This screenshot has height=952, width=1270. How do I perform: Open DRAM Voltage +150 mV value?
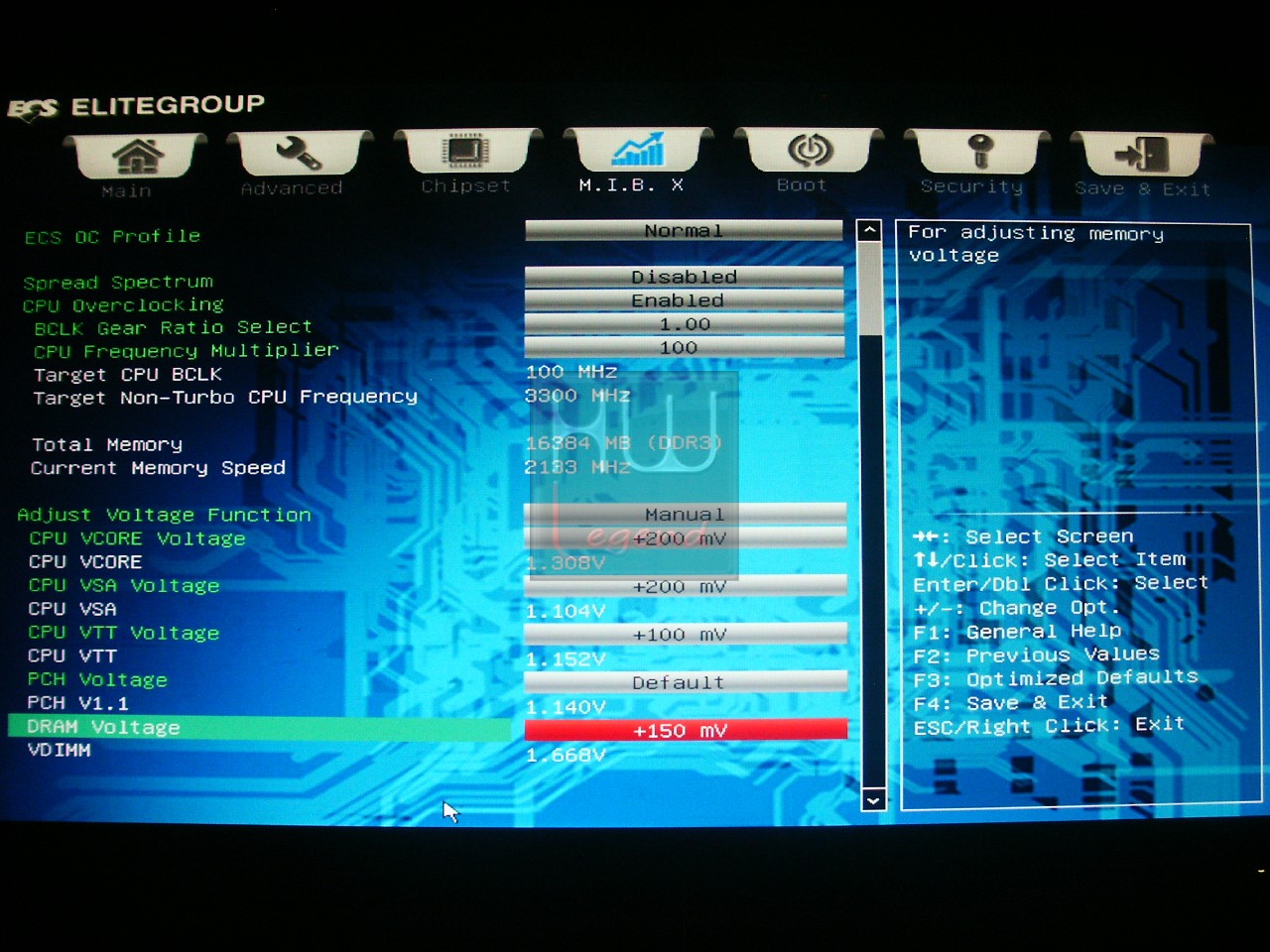click(x=686, y=730)
